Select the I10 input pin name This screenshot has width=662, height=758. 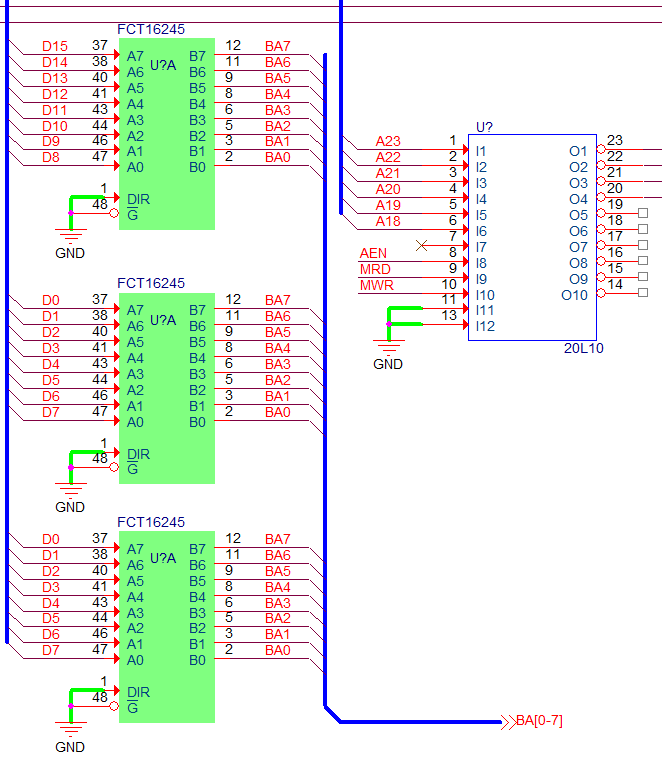[485, 295]
